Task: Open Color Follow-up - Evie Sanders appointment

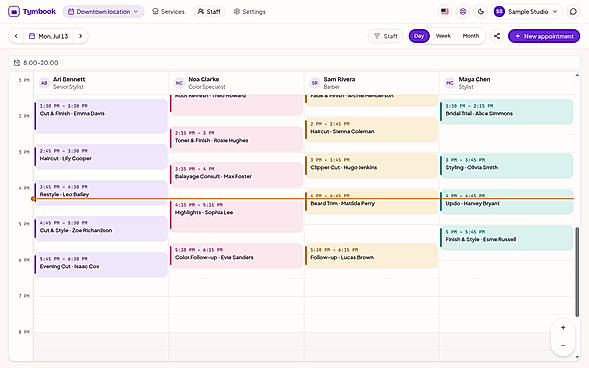Action: pyautogui.click(x=236, y=256)
